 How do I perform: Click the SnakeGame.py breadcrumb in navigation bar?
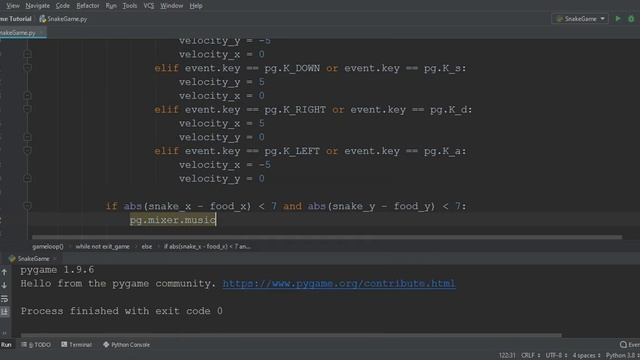pos(63,19)
